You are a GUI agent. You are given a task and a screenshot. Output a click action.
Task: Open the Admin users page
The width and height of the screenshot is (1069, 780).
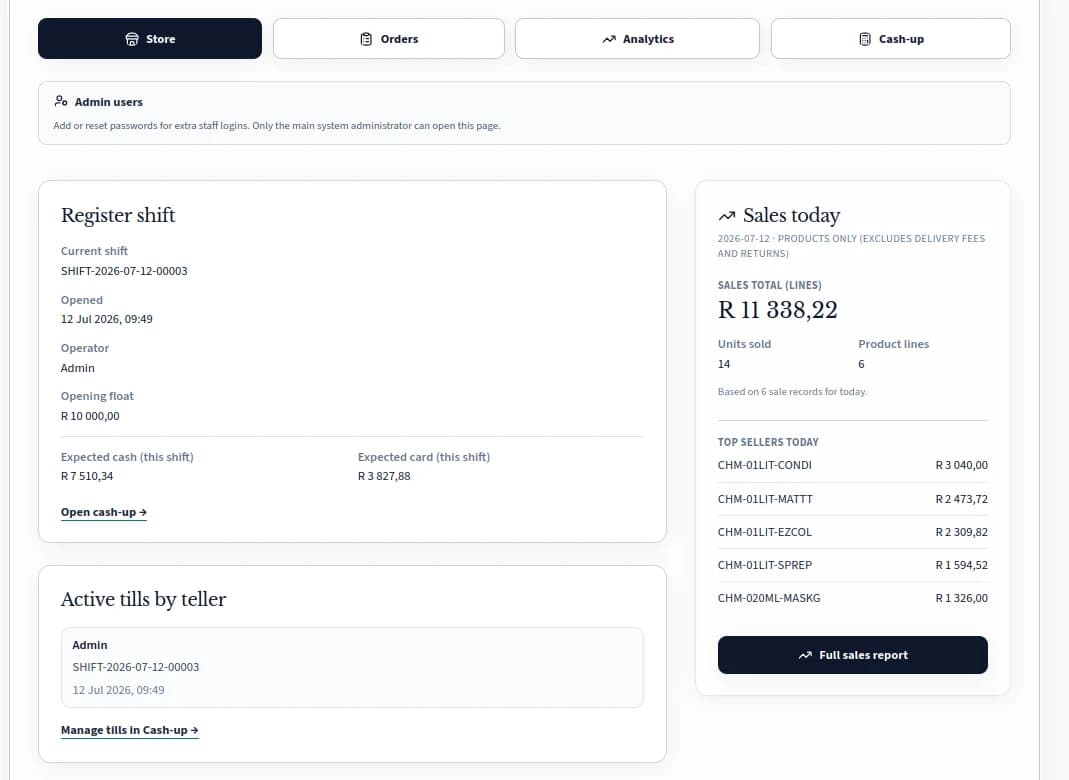pyautogui.click(x=524, y=113)
